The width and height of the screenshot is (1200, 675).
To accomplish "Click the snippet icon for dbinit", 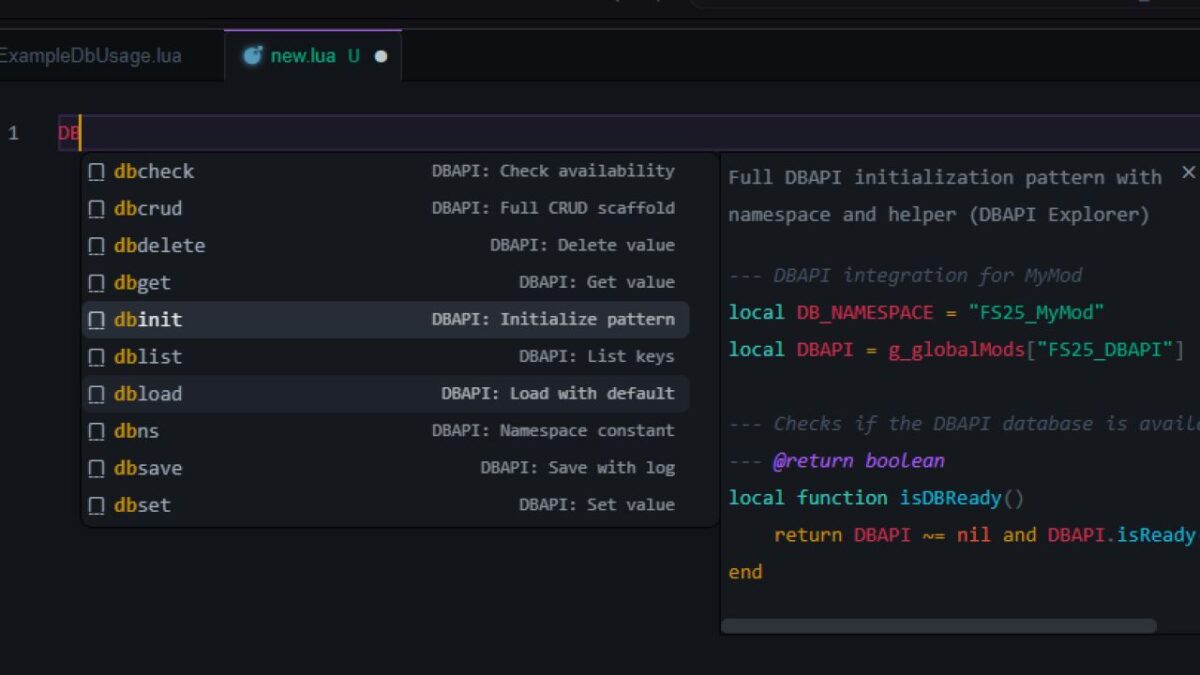I will pos(96,319).
